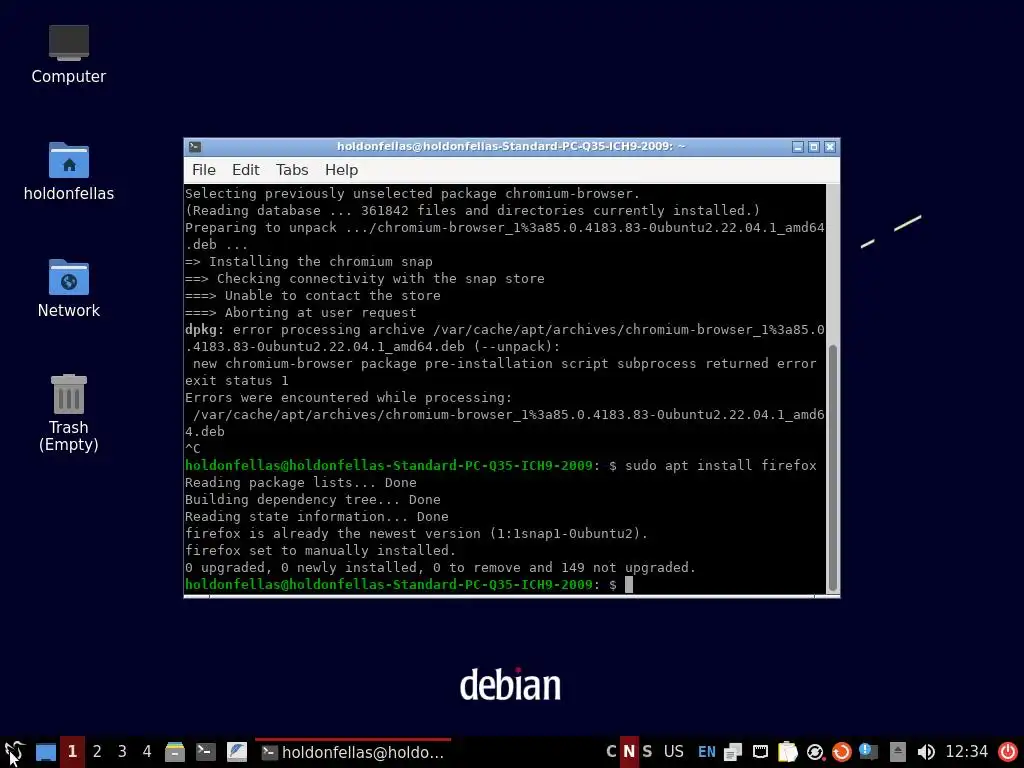Click the 'Building dependency tree... Done' line
The image size is (1024, 768).
(x=313, y=500)
